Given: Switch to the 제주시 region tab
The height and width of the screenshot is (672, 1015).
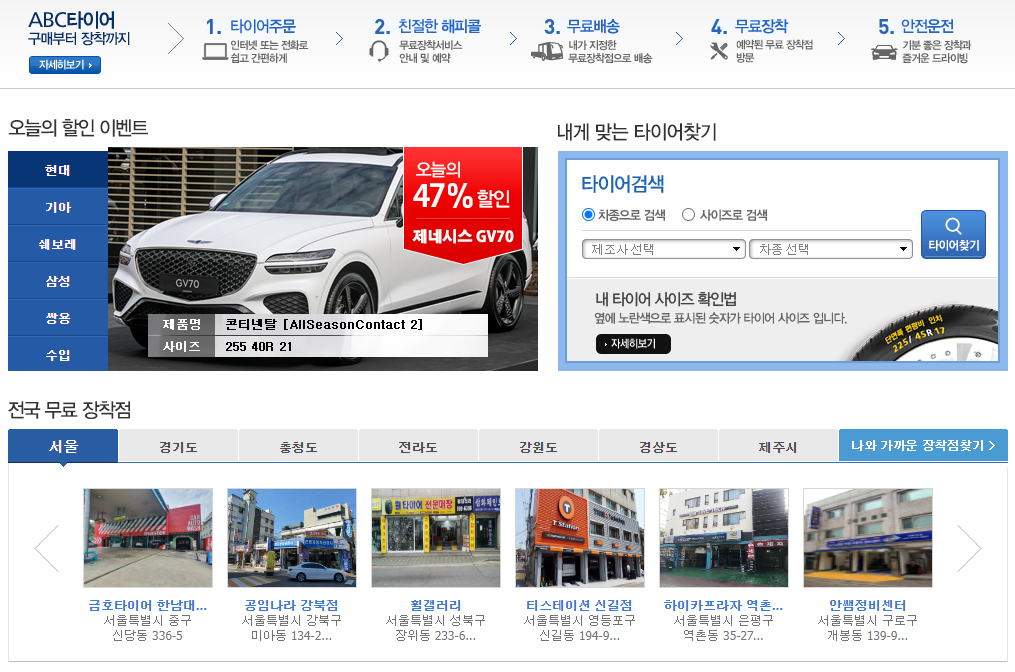Looking at the screenshot, I should (x=778, y=447).
